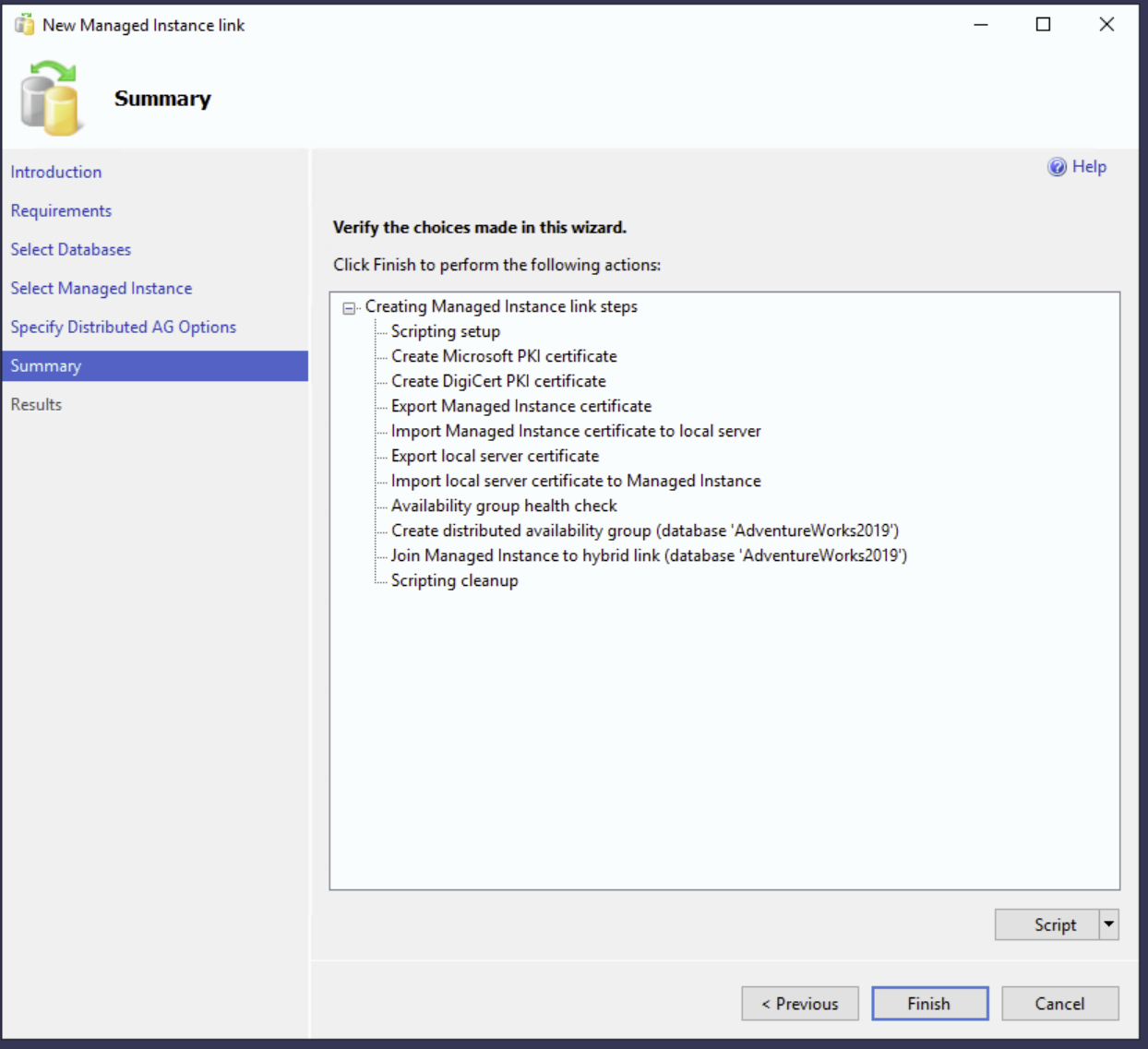Switch to Select Databases page
This screenshot has width=1148, height=1049.
pyautogui.click(x=71, y=250)
